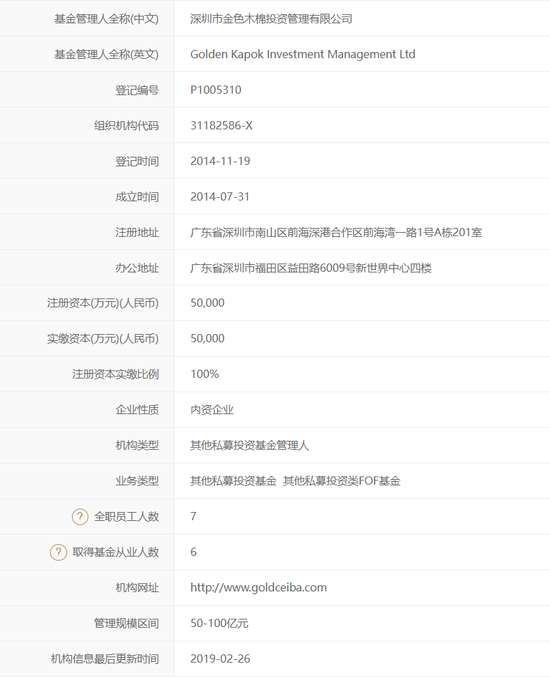
Task: Click label 机构信息最后更新时间
Action: click(105, 658)
